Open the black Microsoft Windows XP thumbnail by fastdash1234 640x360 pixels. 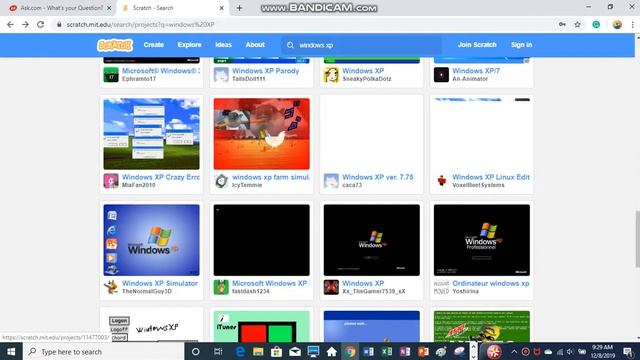pyautogui.click(x=262, y=240)
